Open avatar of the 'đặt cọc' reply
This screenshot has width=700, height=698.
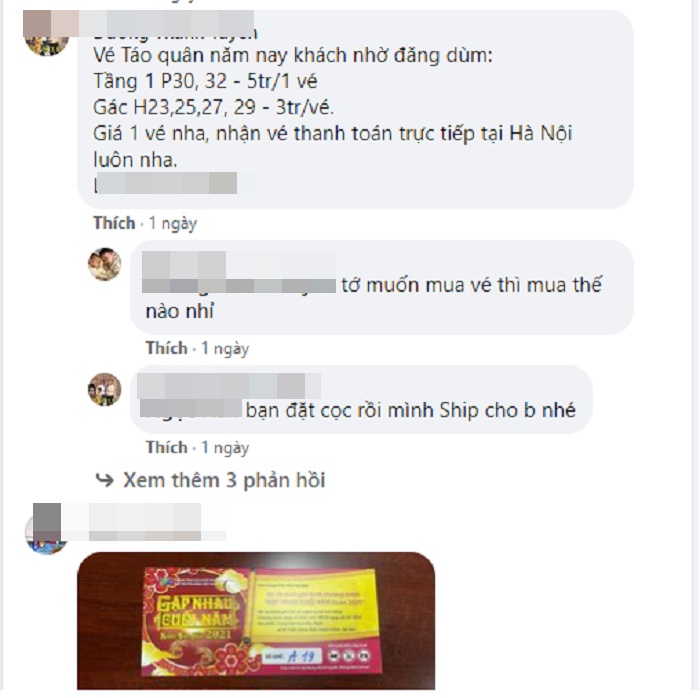click(x=104, y=389)
